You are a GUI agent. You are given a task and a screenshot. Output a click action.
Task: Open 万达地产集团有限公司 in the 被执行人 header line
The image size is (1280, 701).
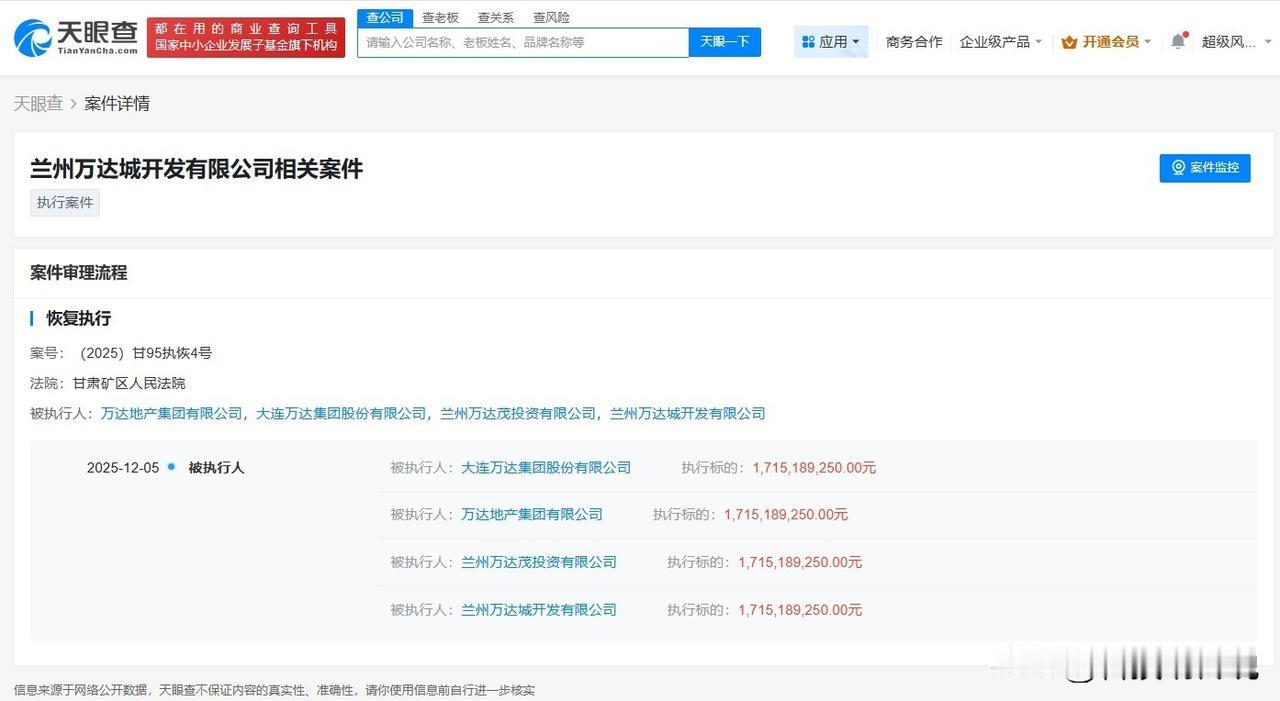[171, 413]
